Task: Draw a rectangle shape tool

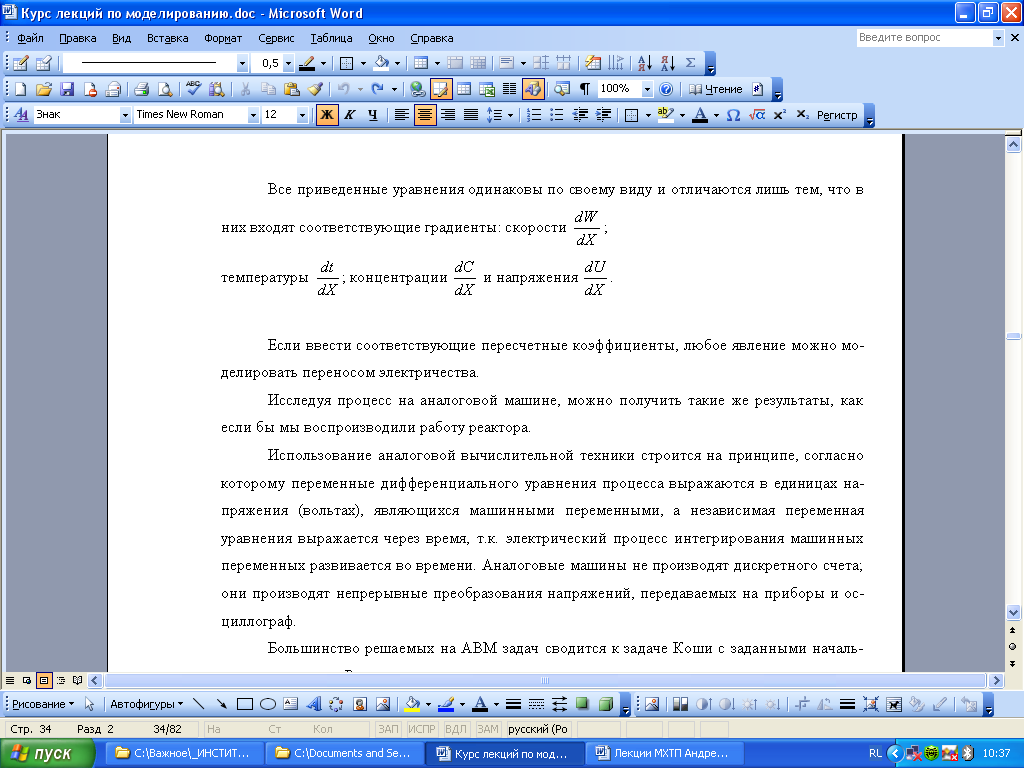Action: pyautogui.click(x=245, y=704)
